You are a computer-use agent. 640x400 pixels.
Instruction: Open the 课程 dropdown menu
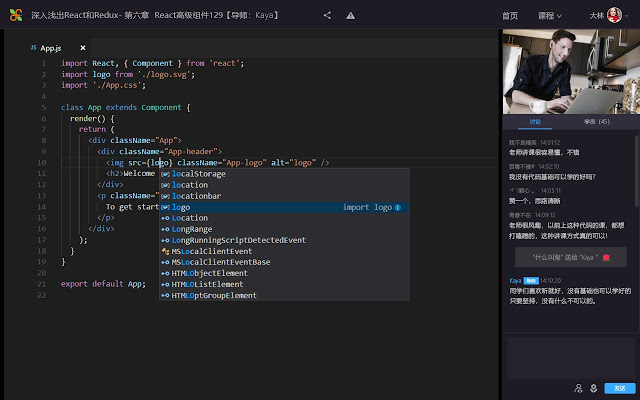tap(549, 16)
